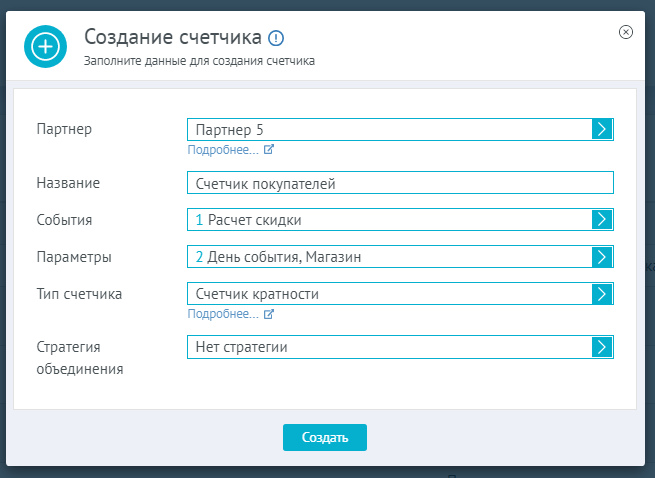Click the round plus icon in the header

click(x=45, y=46)
